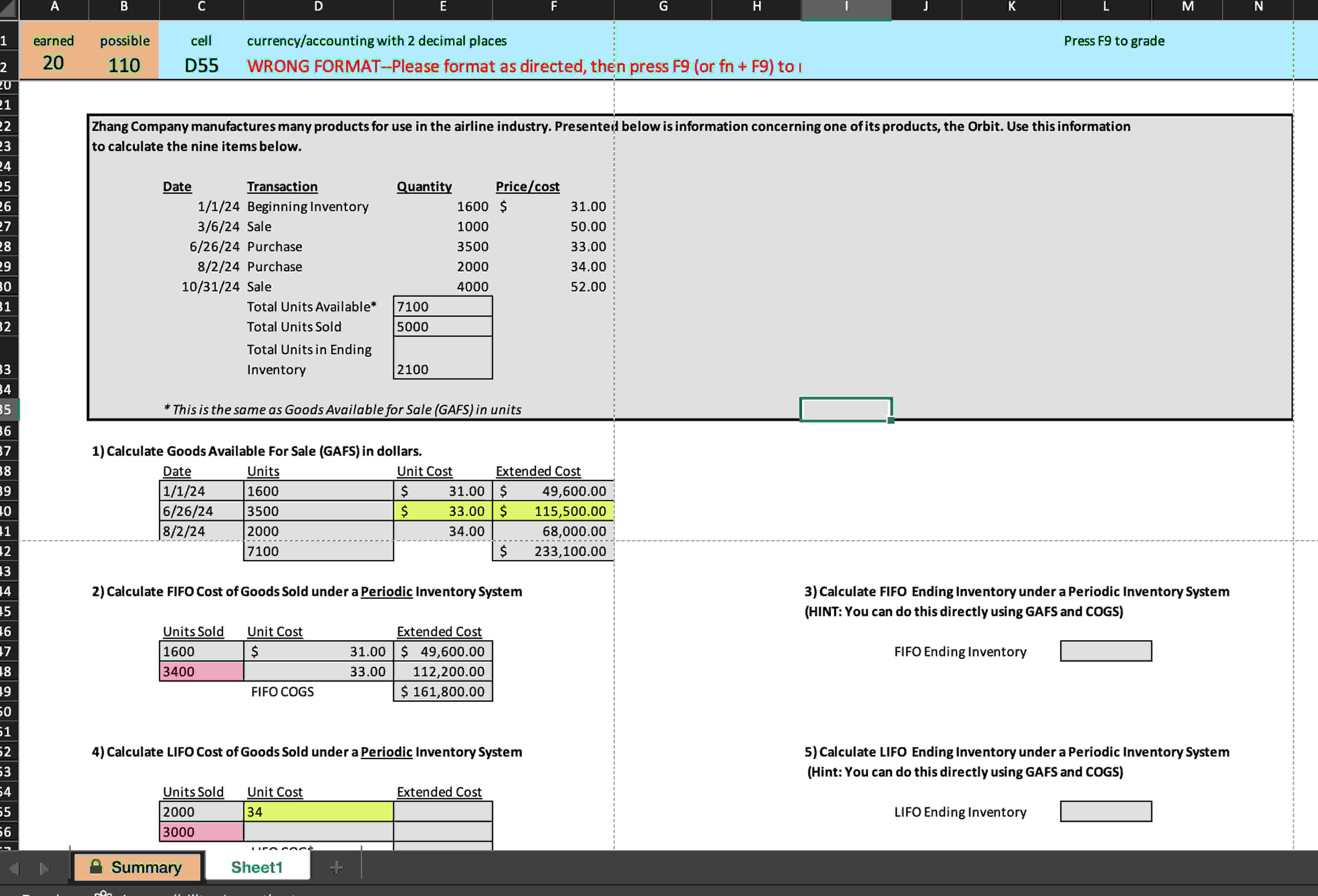Select yellow highlighted $115,500.00 cell
1318x896 pixels.
pyautogui.click(x=553, y=511)
